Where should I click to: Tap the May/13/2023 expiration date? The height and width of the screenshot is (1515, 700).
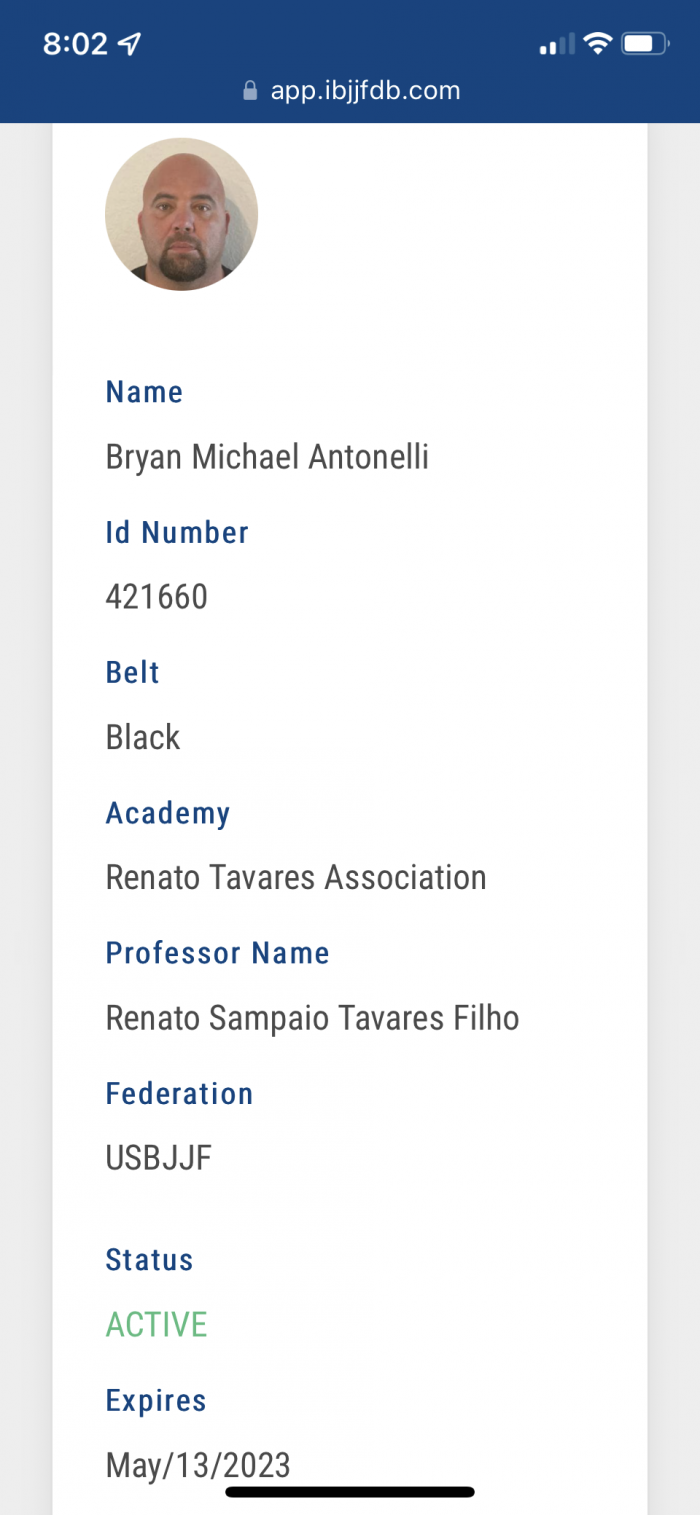point(198,1465)
